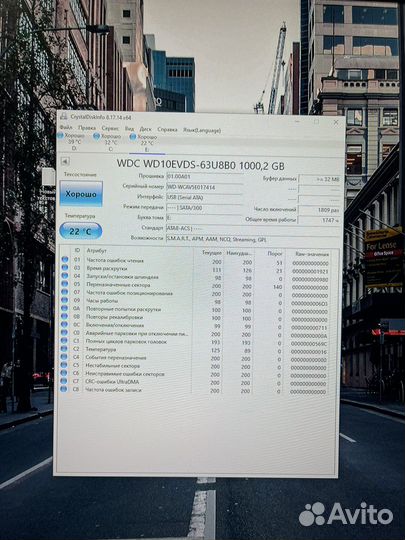Click status icon for attribute C1 load cycles

point(64,341)
